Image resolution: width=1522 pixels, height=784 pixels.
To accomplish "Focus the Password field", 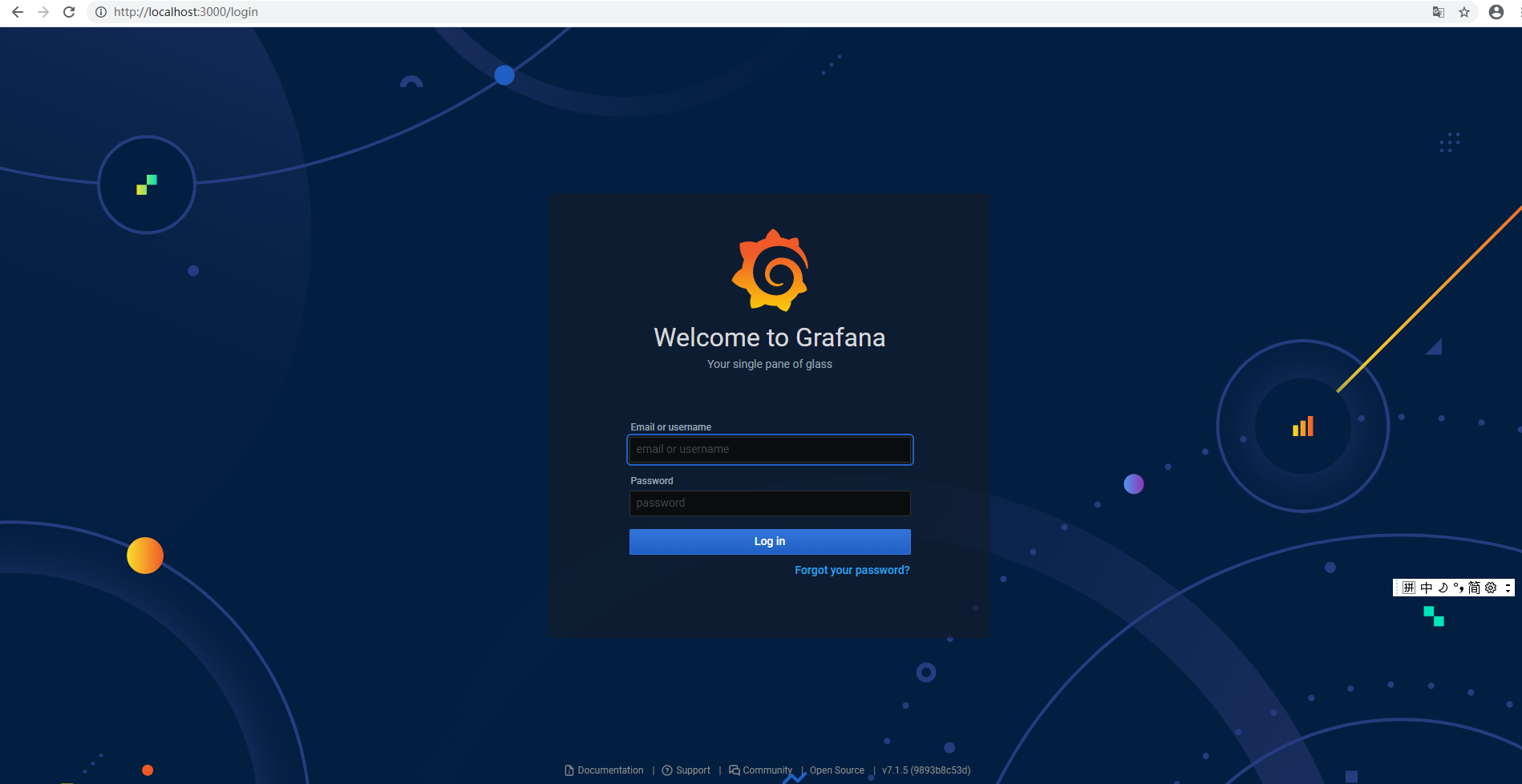I will pyautogui.click(x=770, y=503).
